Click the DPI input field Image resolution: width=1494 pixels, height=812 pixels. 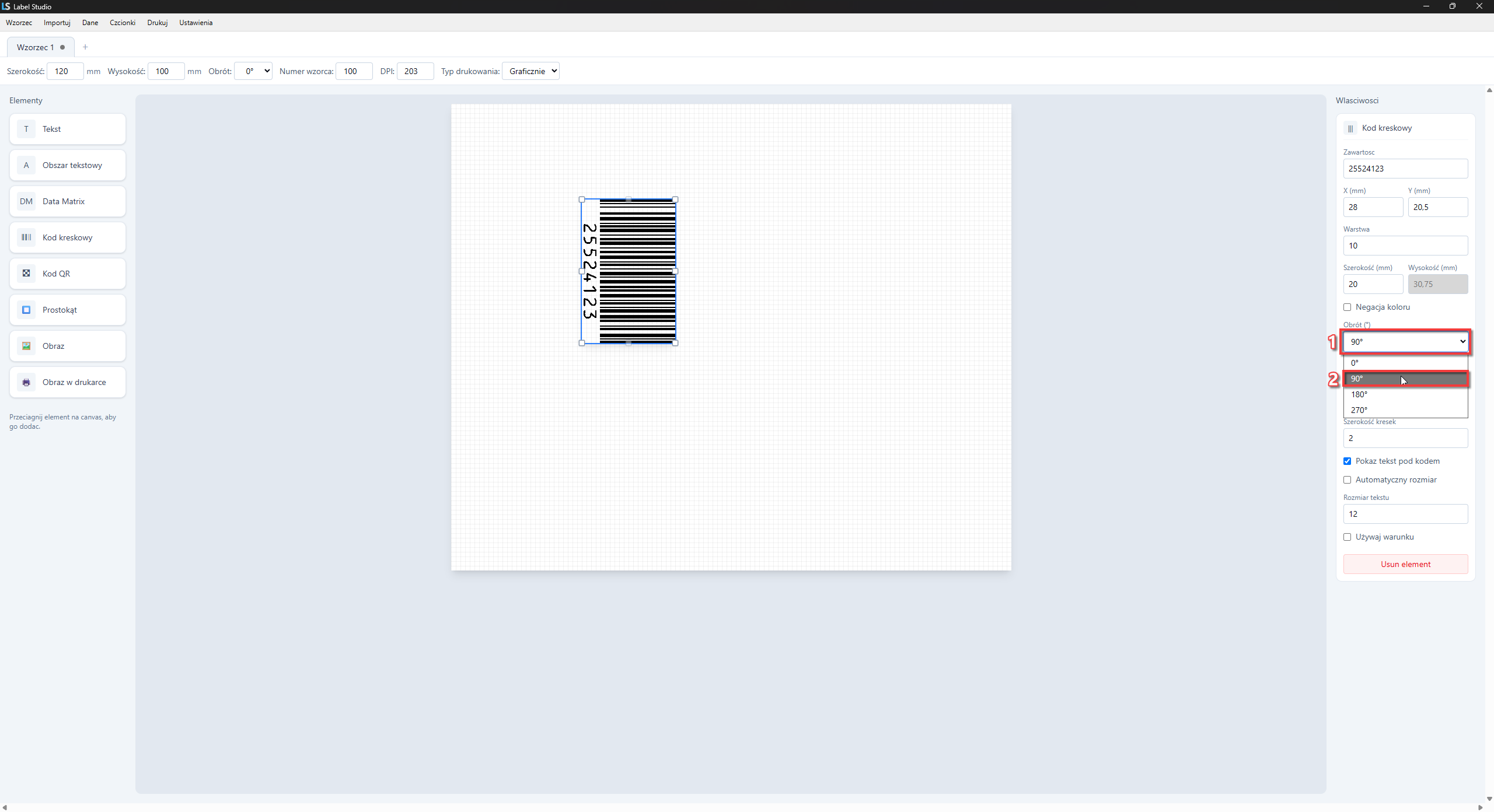[416, 71]
